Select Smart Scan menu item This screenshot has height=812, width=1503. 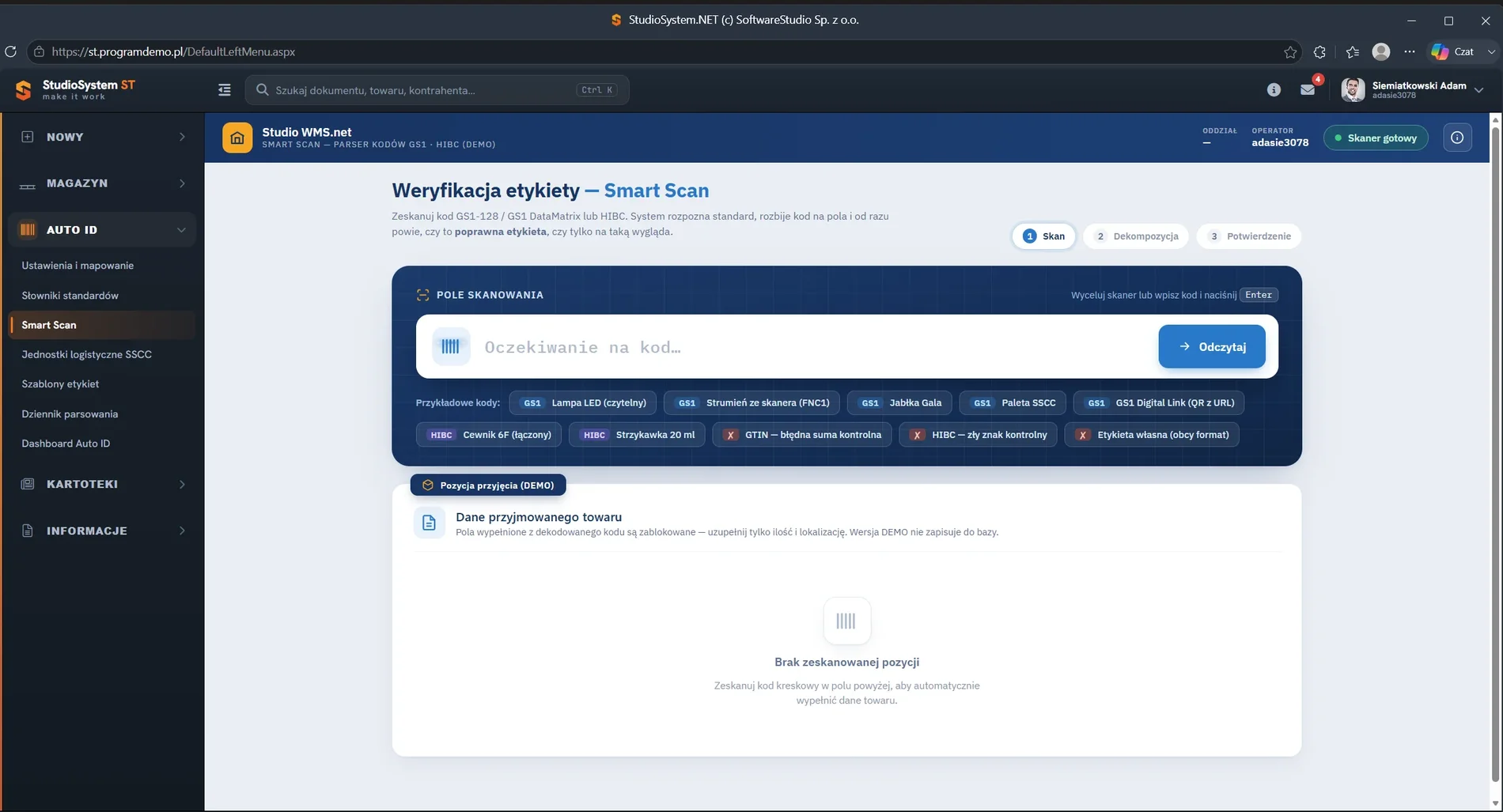101,325
